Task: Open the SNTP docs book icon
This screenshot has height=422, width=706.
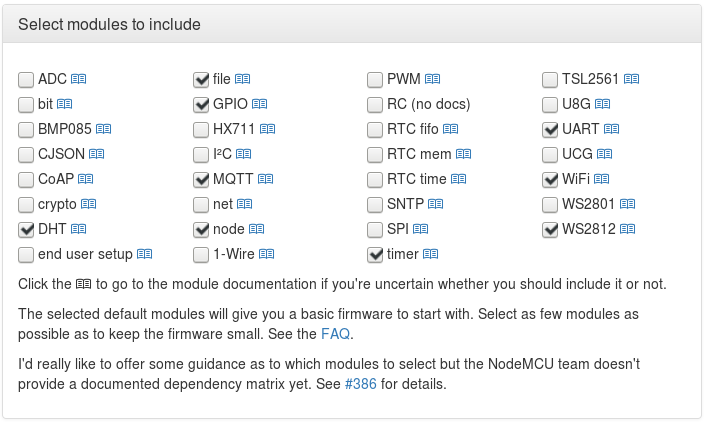Action: [x=435, y=204]
